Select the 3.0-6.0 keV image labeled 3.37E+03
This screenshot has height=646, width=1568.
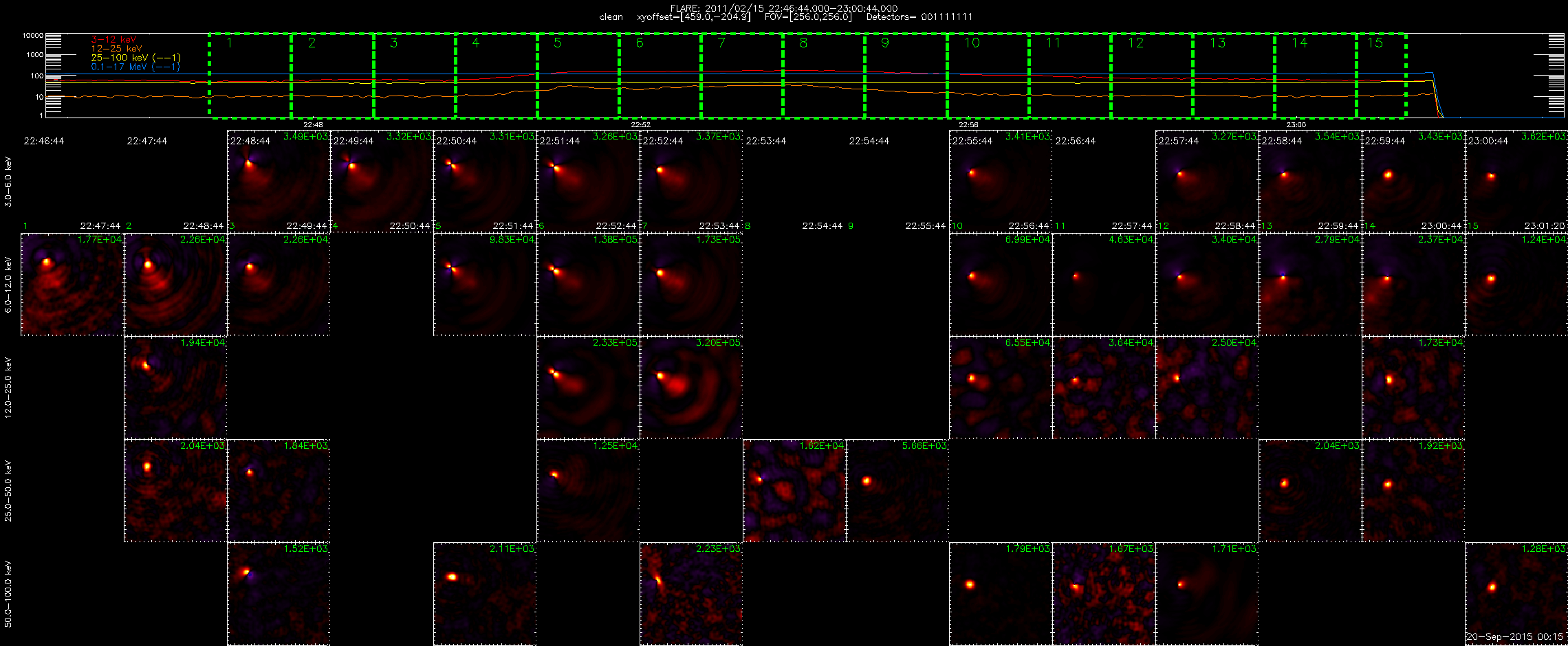691,181
